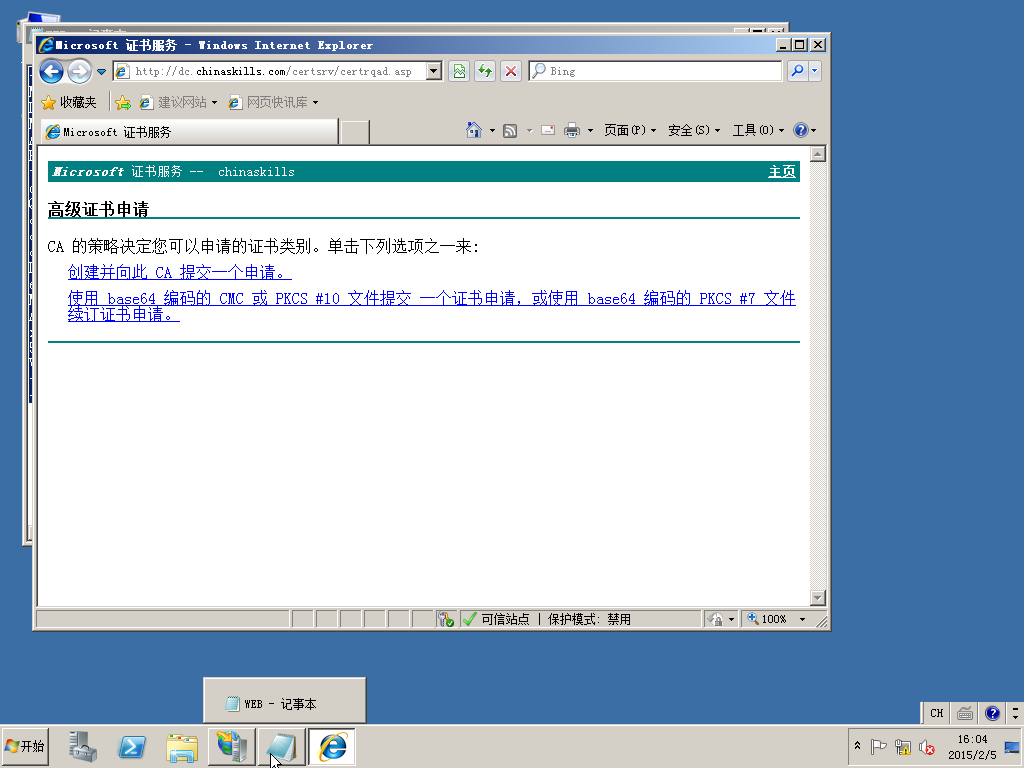Click the Internet Explorer taskbar icon
Screen dimensions: 1024x768
pyautogui.click(x=332, y=746)
